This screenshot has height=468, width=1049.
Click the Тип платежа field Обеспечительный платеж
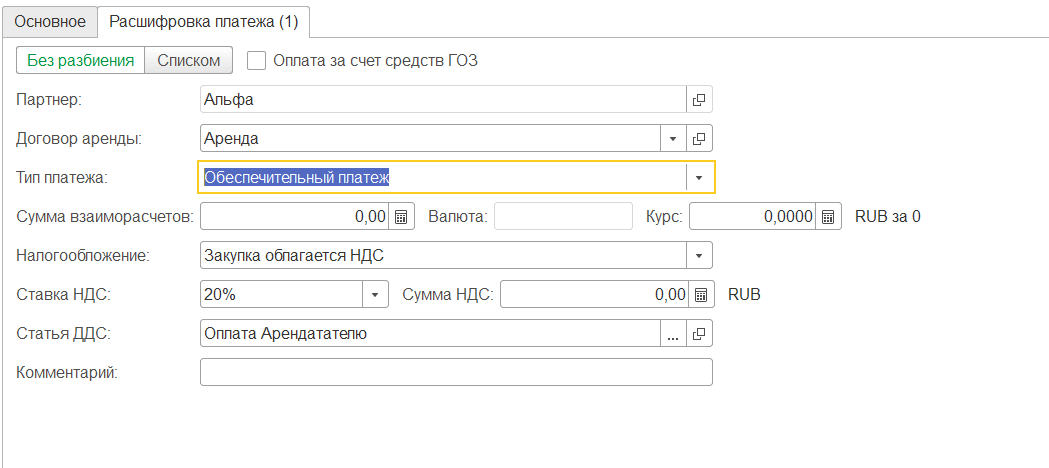pyautogui.click(x=443, y=177)
